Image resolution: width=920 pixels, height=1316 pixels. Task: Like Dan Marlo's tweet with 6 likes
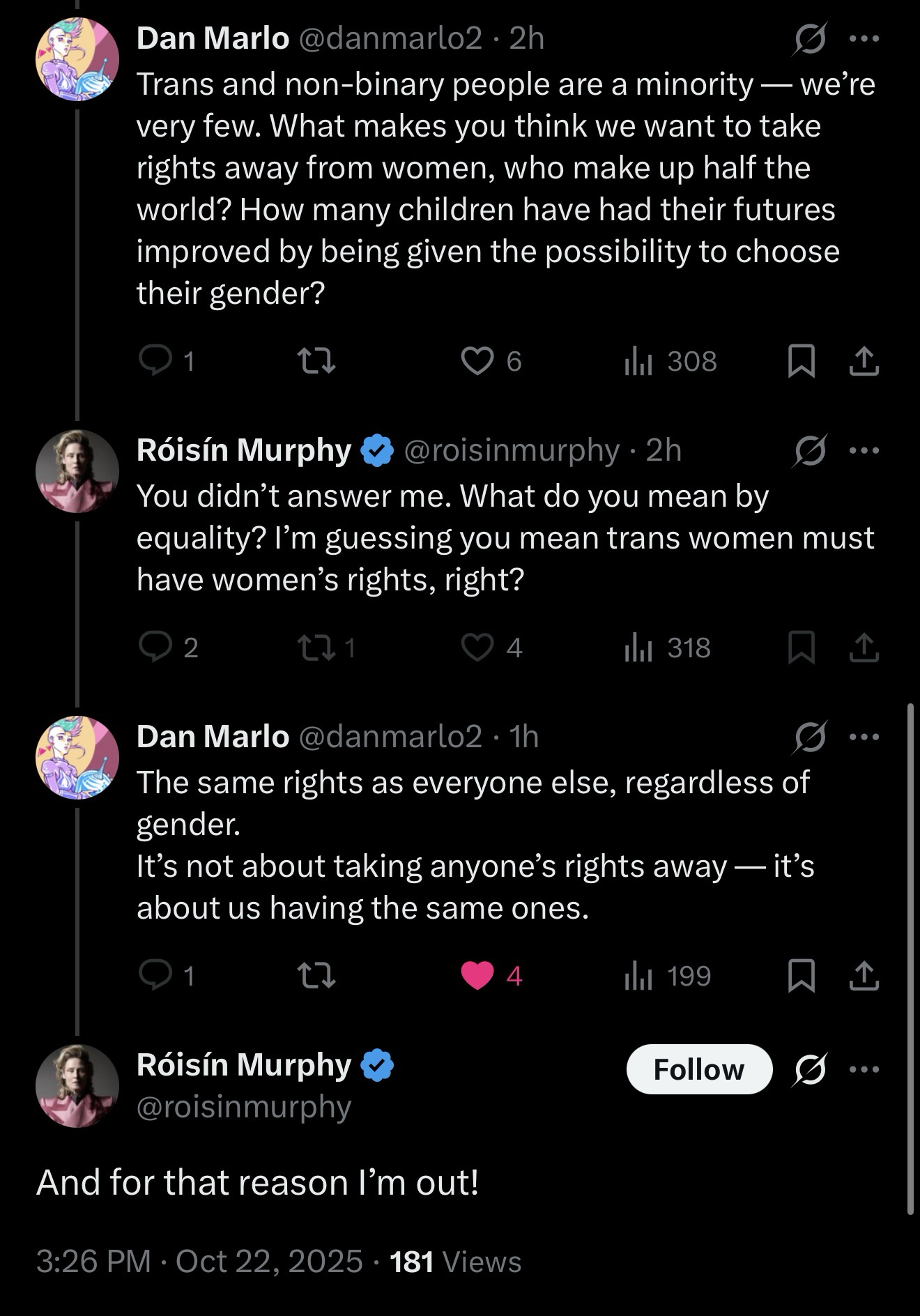[x=477, y=360]
